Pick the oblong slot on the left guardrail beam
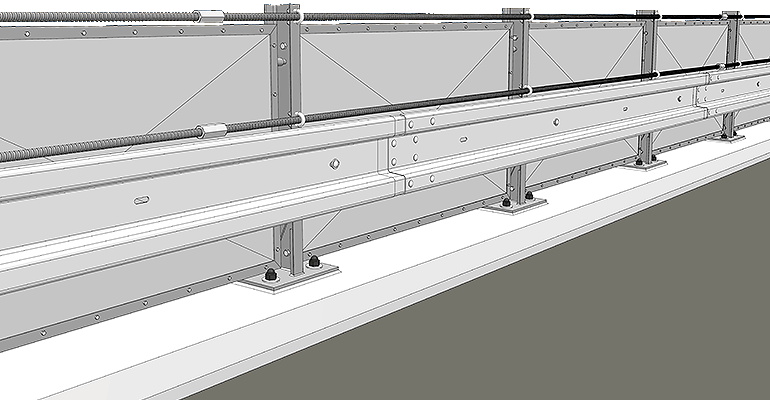The height and width of the screenshot is (400, 770). click(x=141, y=200)
